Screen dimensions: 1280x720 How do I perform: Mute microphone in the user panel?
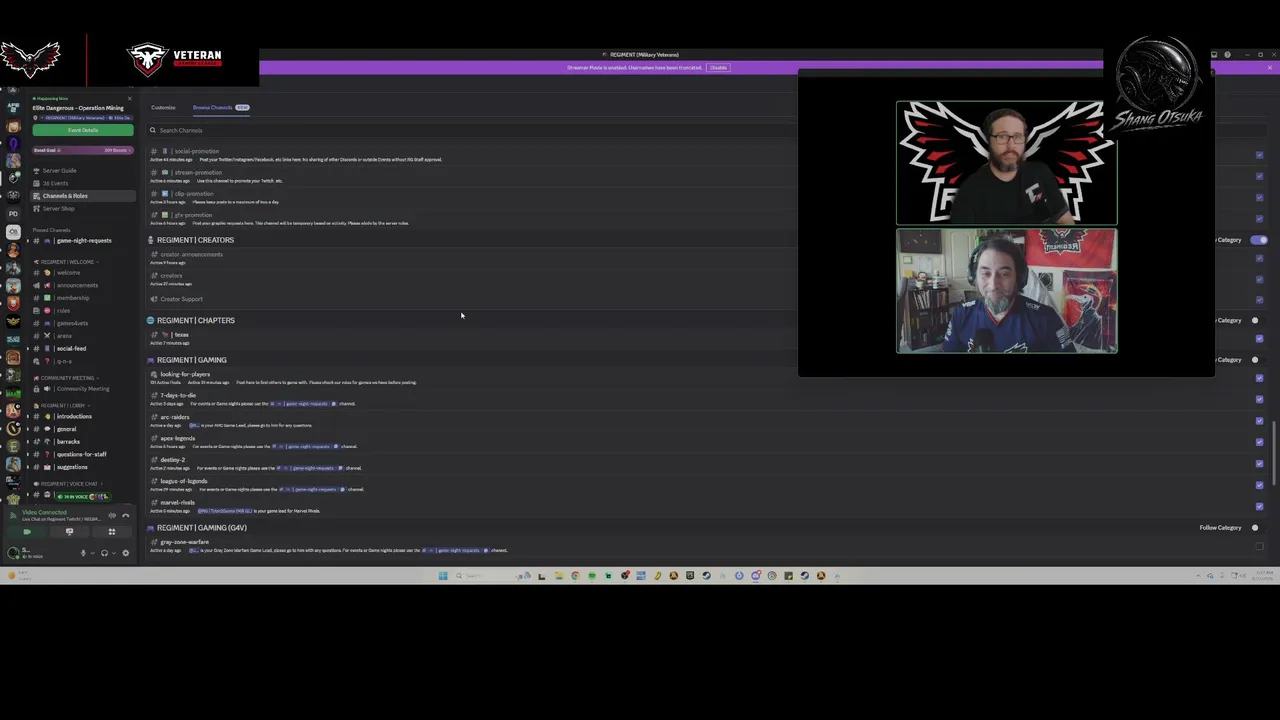(x=83, y=553)
